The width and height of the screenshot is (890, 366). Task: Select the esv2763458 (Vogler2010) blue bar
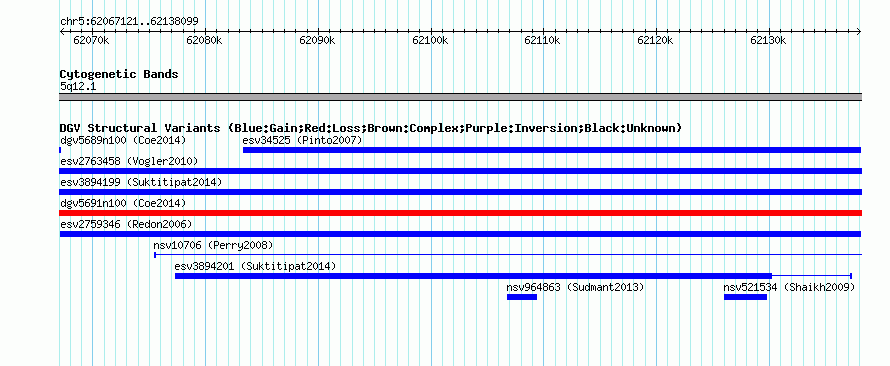[x=460, y=171]
